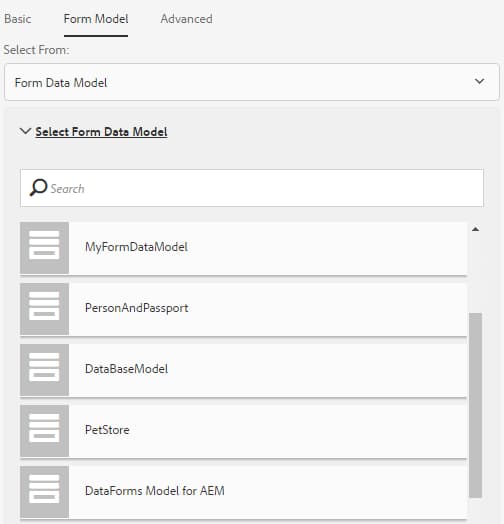This screenshot has width=504, height=524.
Task: Click the DataForms Model for AEM icon
Action: click(44, 492)
